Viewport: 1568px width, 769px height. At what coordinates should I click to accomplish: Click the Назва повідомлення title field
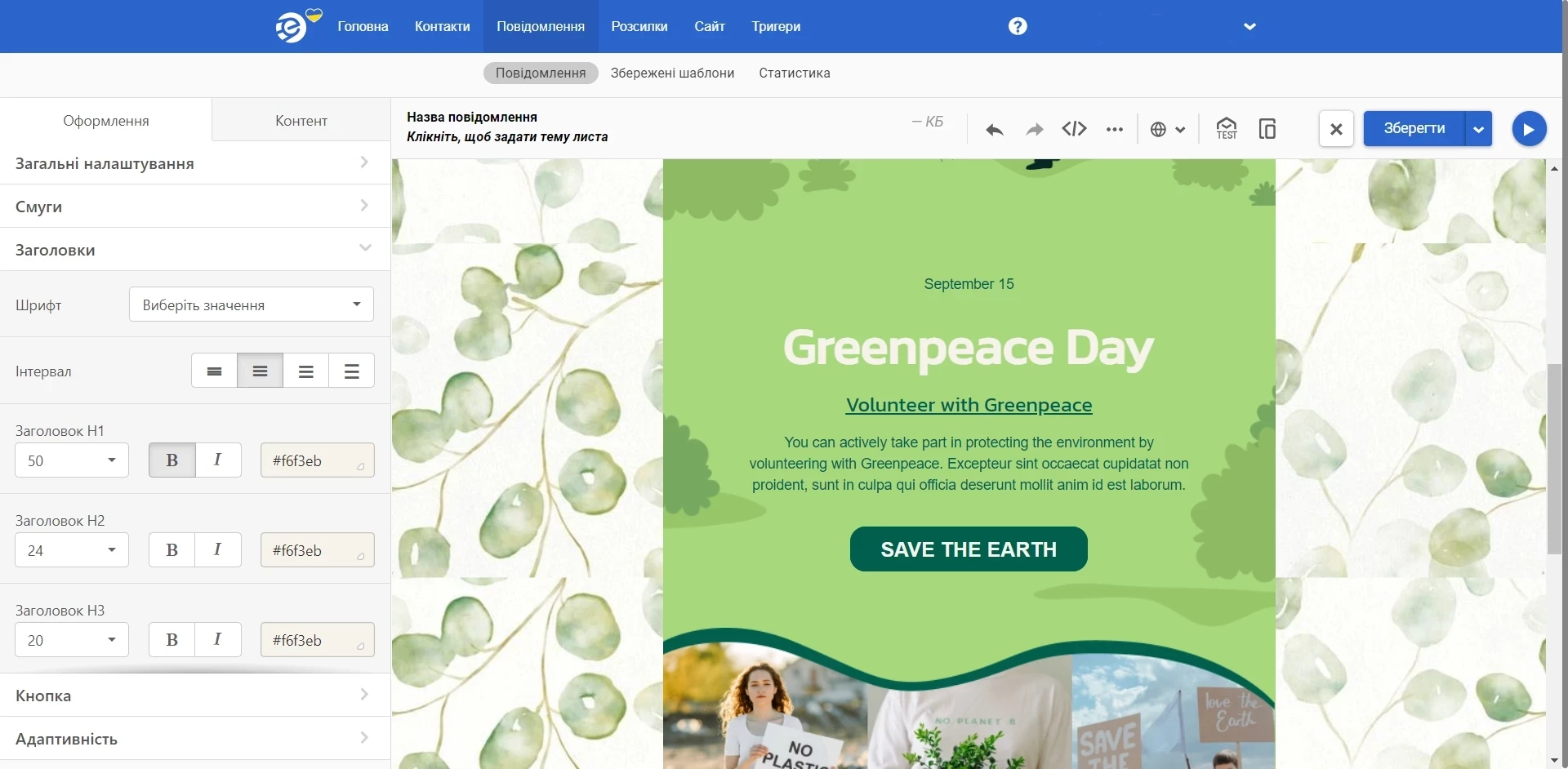472,117
